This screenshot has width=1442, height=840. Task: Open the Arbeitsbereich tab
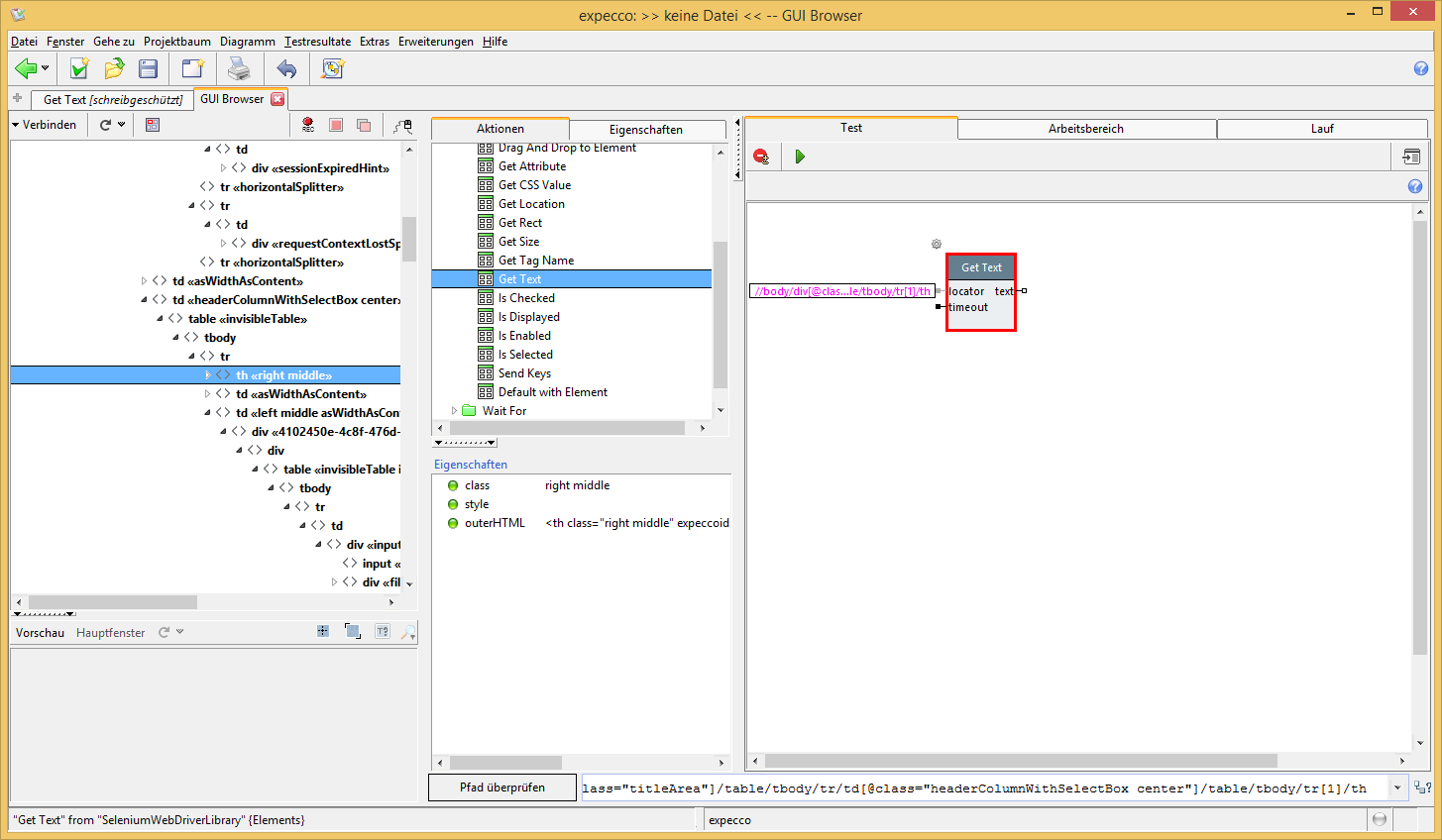pos(1086,129)
